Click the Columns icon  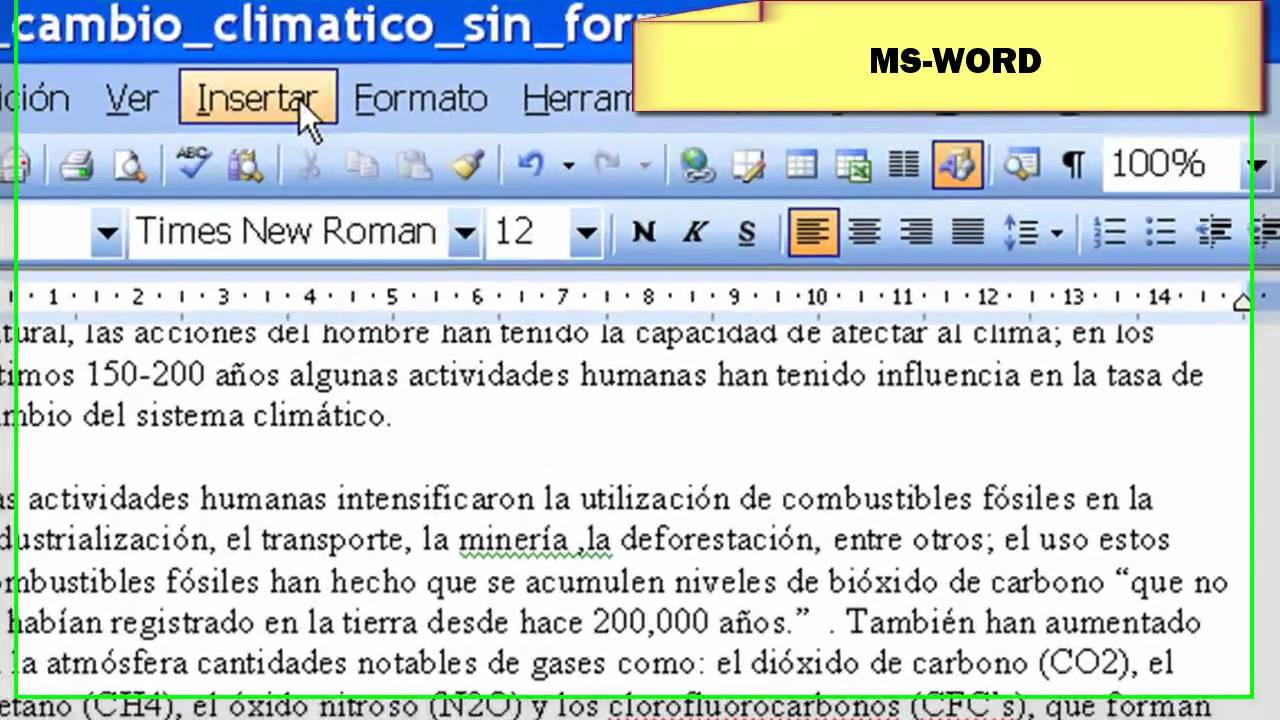pyautogui.click(x=903, y=164)
